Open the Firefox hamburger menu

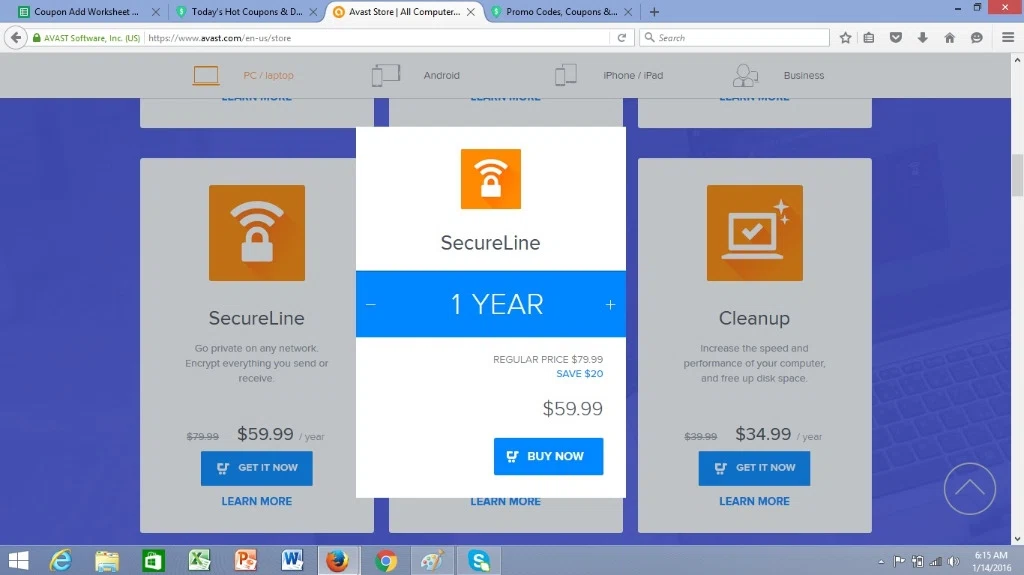point(1008,38)
